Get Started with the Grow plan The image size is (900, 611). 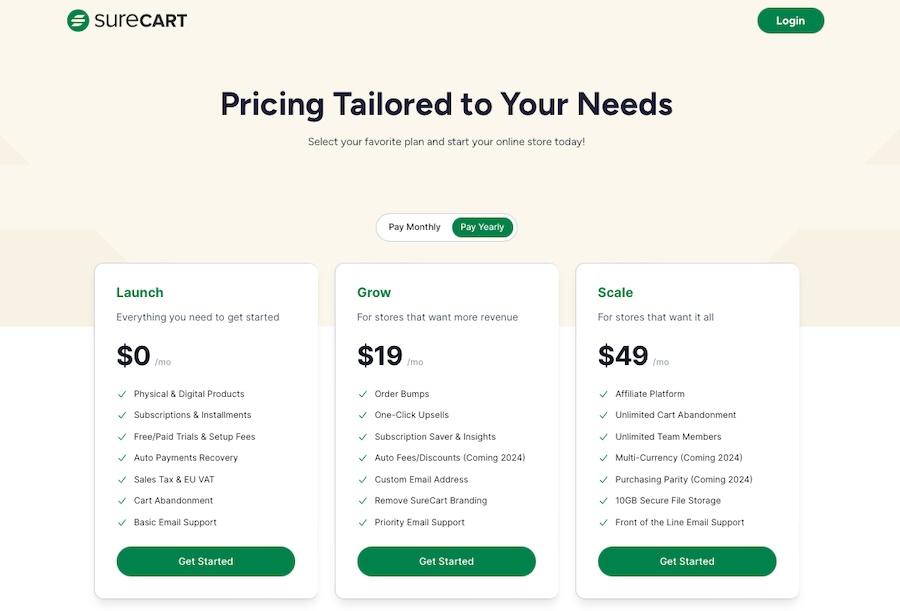[446, 561]
